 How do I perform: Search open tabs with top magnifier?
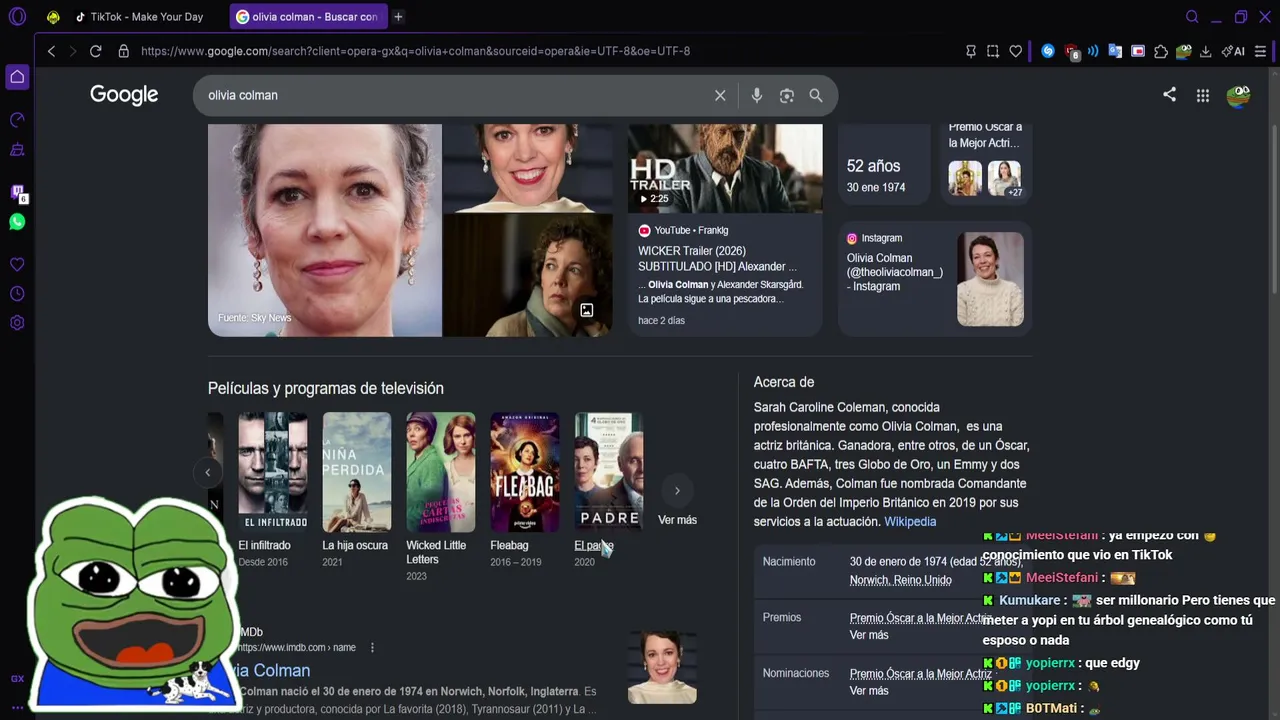click(1192, 17)
